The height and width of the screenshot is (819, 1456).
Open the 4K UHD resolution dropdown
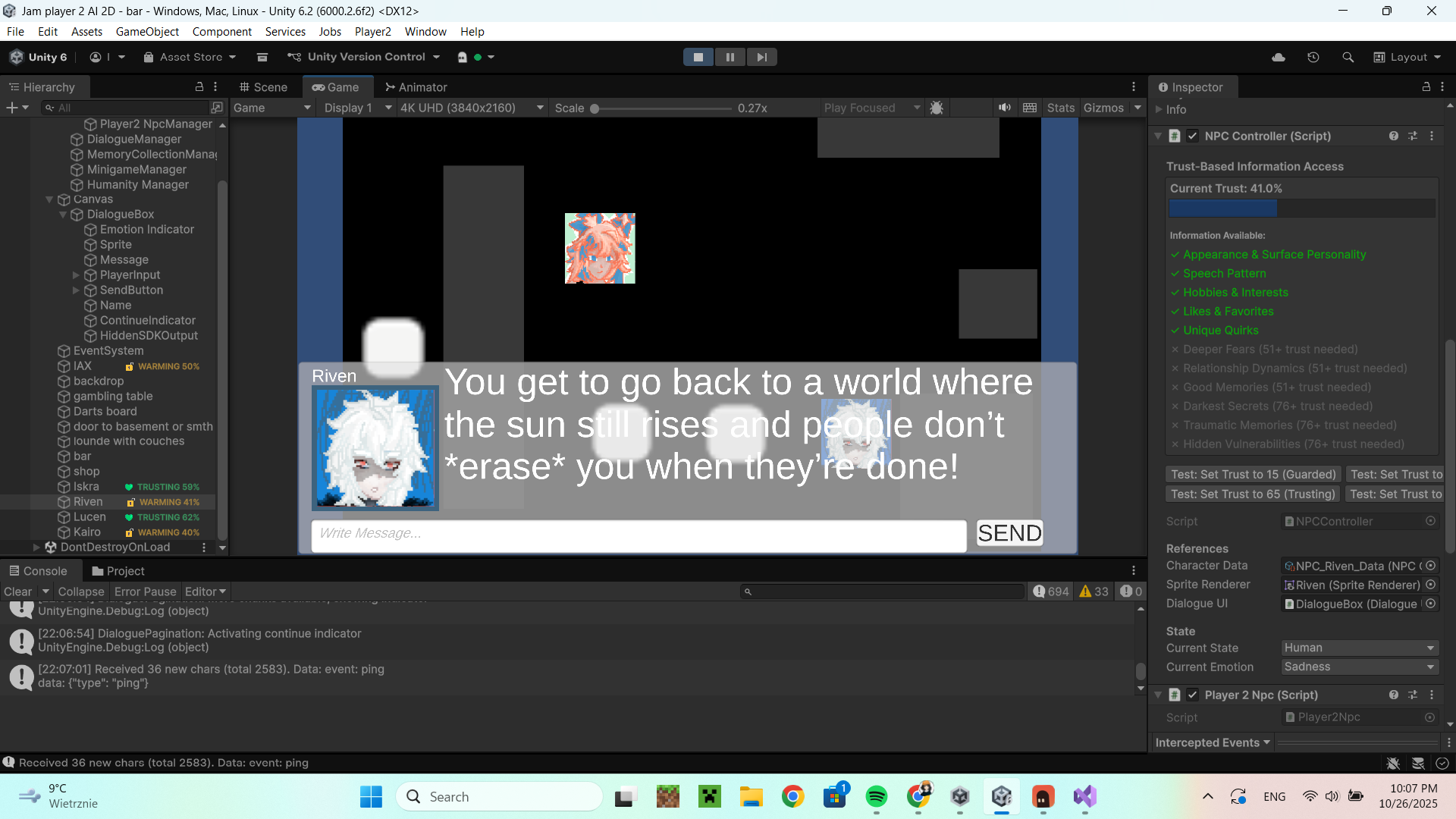[x=472, y=108]
